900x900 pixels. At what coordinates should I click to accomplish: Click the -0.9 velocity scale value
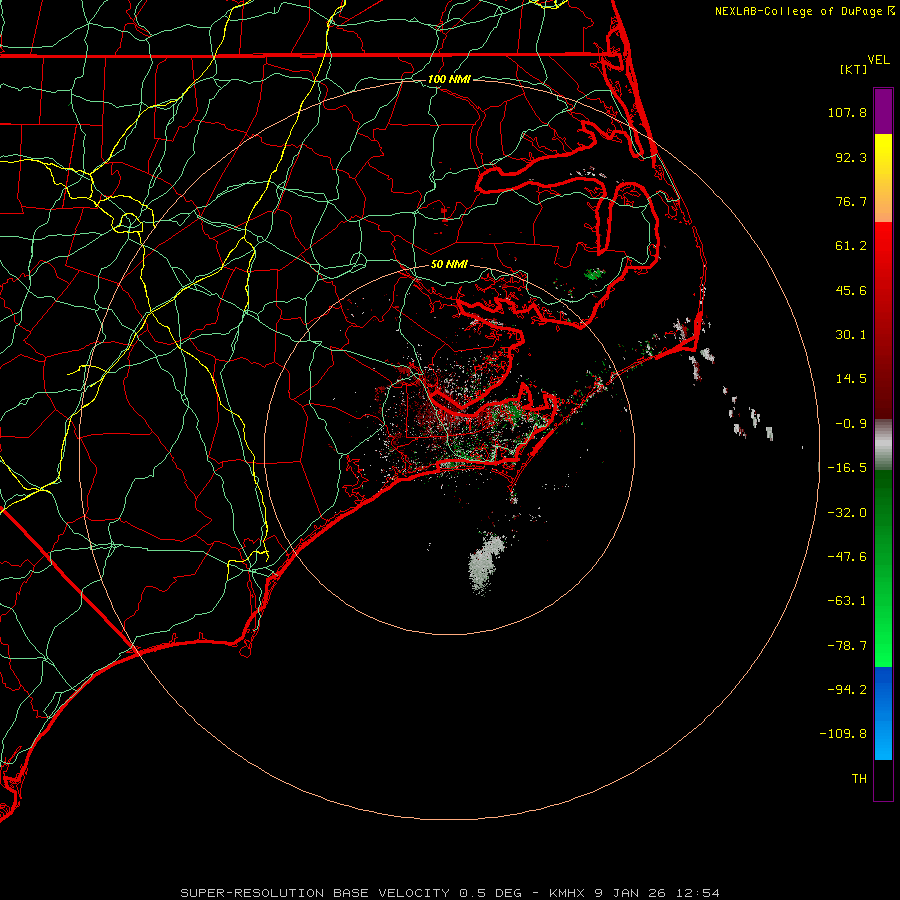pos(851,424)
